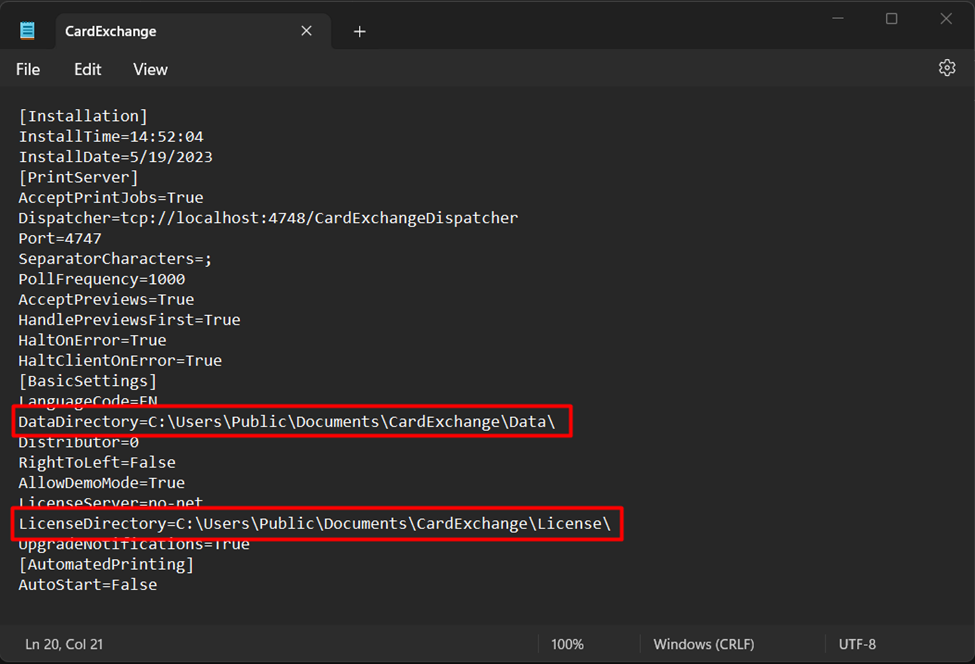
Task: Click the [PrintServer] section line
Action: (78, 177)
